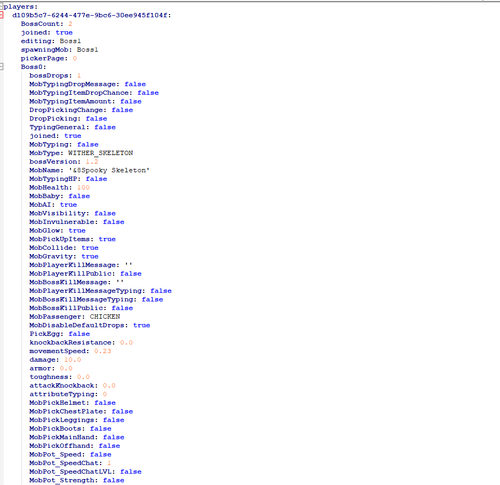
Task: Click 'MobDisableDefaultDrops: true'
Action: [x=90, y=326]
